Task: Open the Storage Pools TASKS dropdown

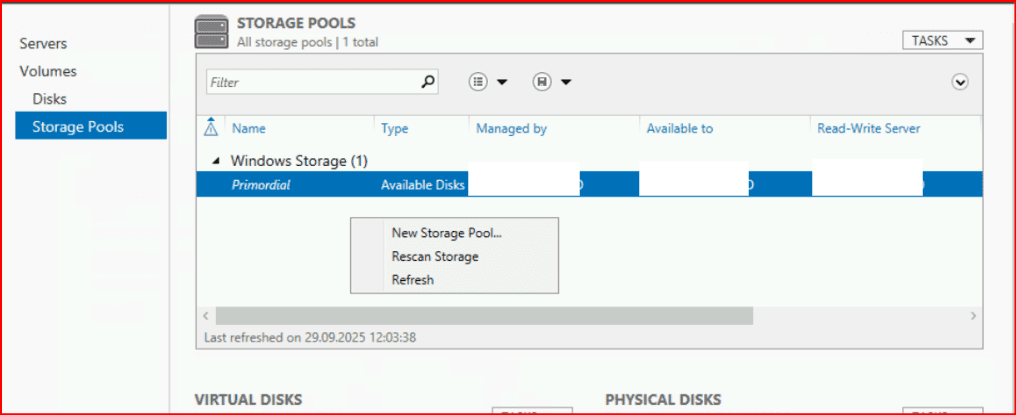Action: [x=942, y=41]
